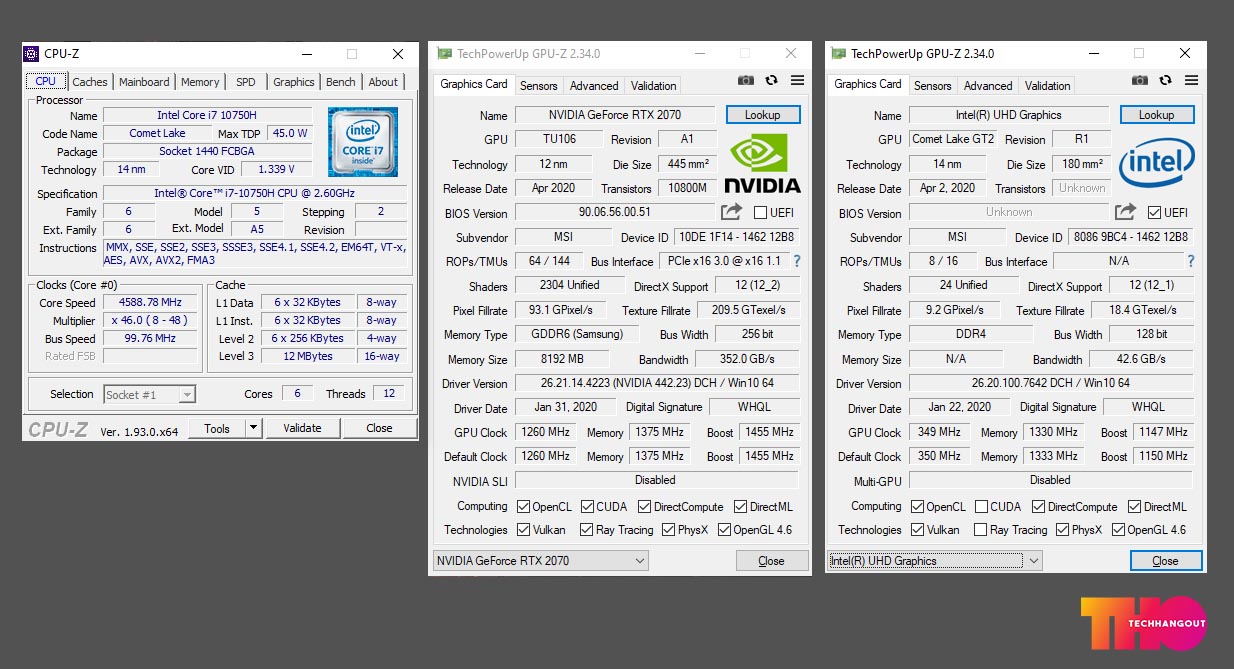Click the Tools button in CPU-Z
The height and width of the screenshot is (669, 1234).
[x=217, y=428]
